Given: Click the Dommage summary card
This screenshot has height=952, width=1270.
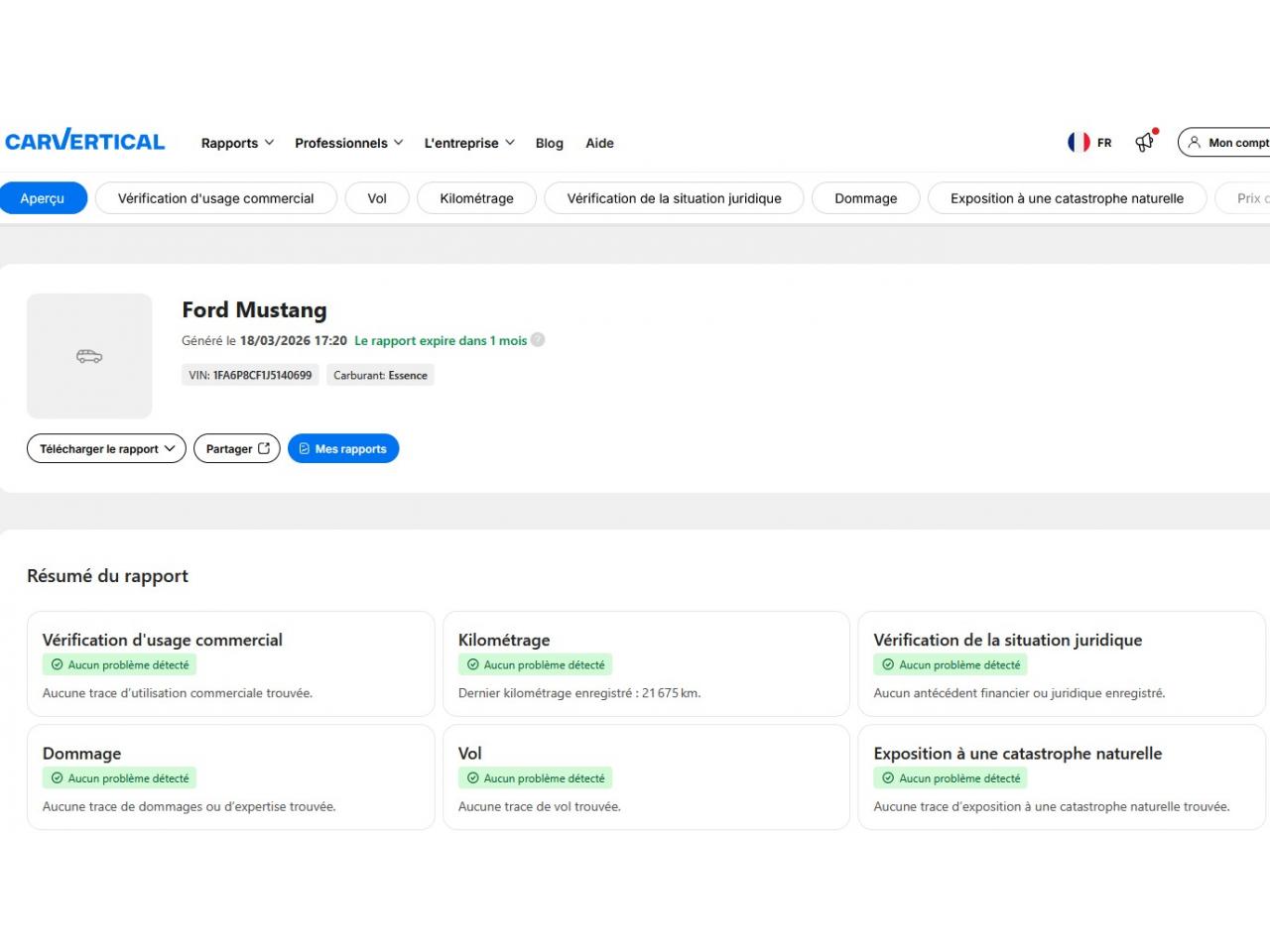Looking at the screenshot, I should [230, 776].
